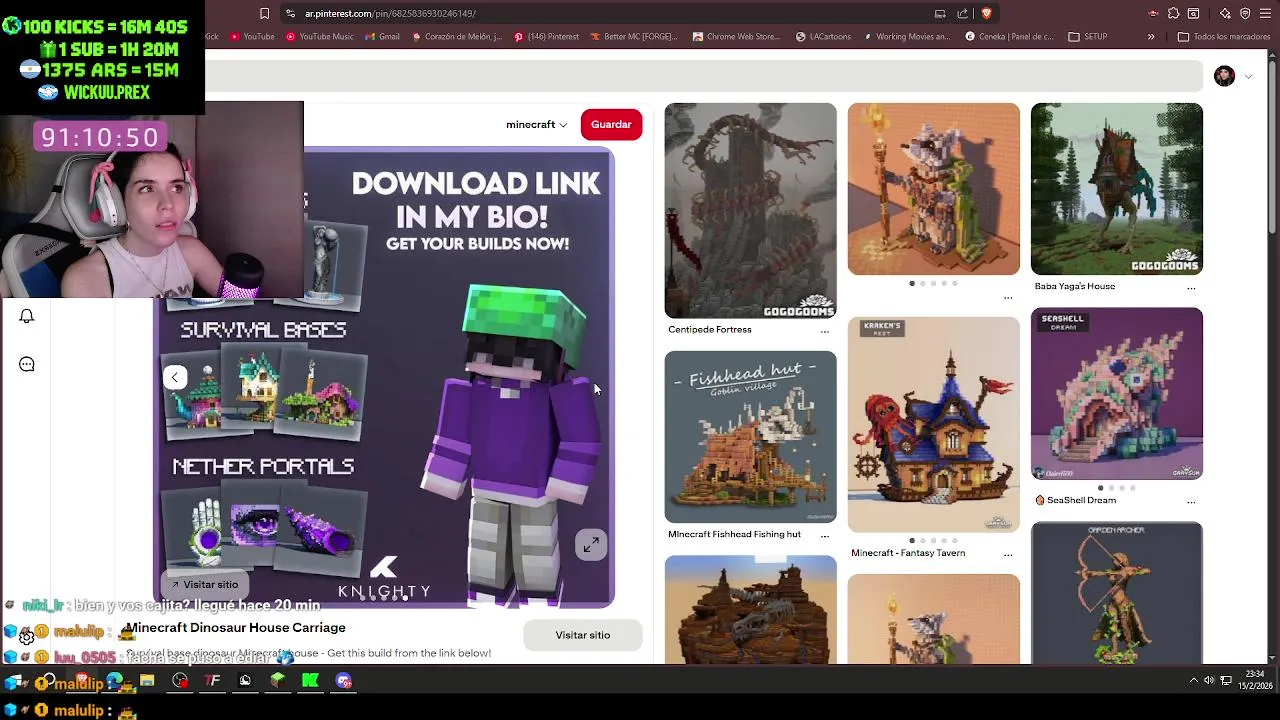The image size is (1280, 720).
Task: Open the three-dot menu for Centipede Fortress
Action: click(x=824, y=330)
